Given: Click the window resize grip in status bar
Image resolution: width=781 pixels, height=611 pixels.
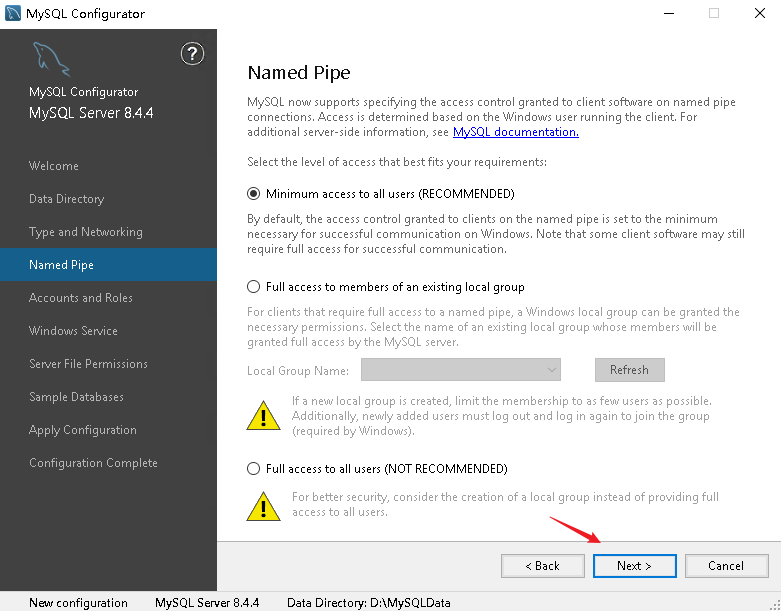Looking at the screenshot, I should (775, 605).
